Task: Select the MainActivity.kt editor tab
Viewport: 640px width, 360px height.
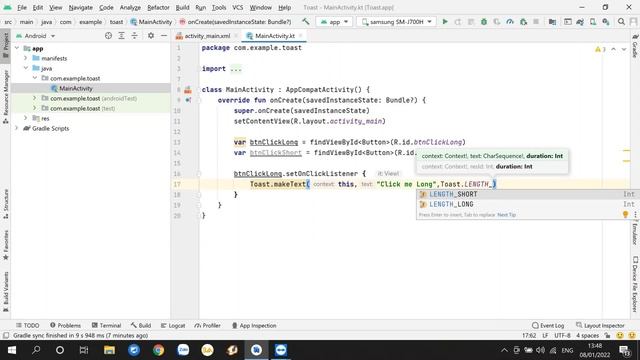Action: [x=275, y=36]
